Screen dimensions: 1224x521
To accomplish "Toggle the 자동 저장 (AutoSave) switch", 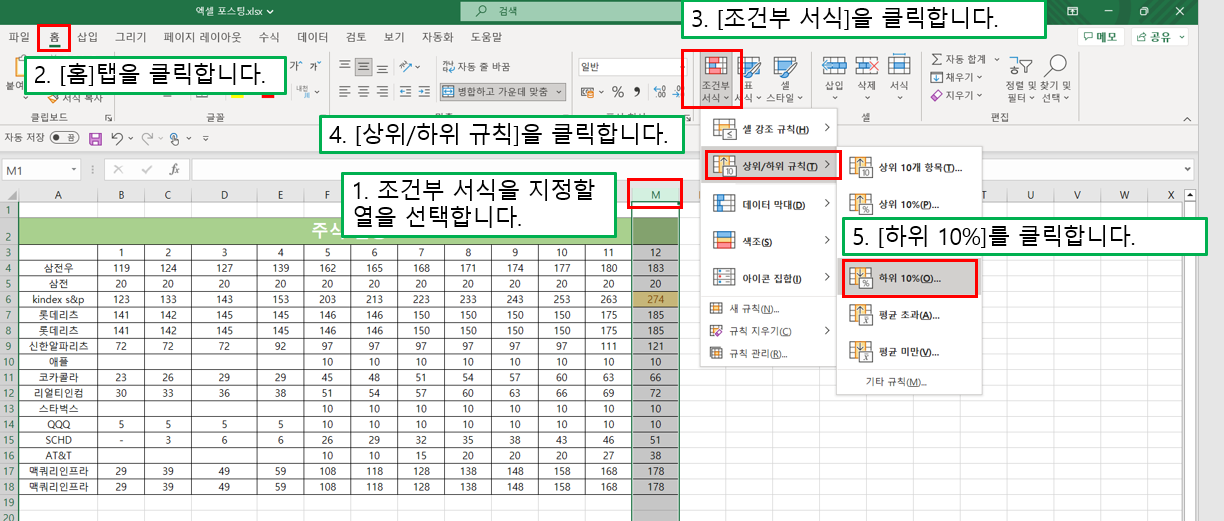I will pyautogui.click(x=66, y=138).
